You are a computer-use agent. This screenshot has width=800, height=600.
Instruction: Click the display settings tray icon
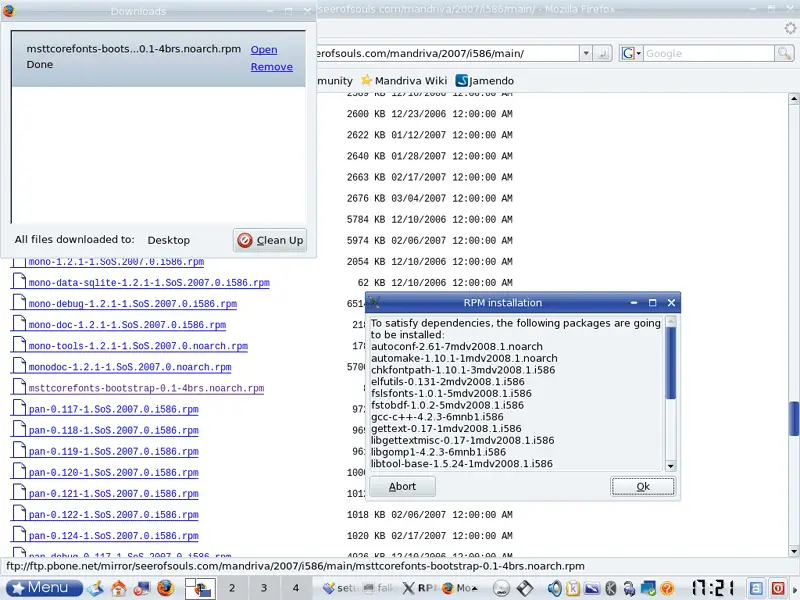click(x=592, y=588)
